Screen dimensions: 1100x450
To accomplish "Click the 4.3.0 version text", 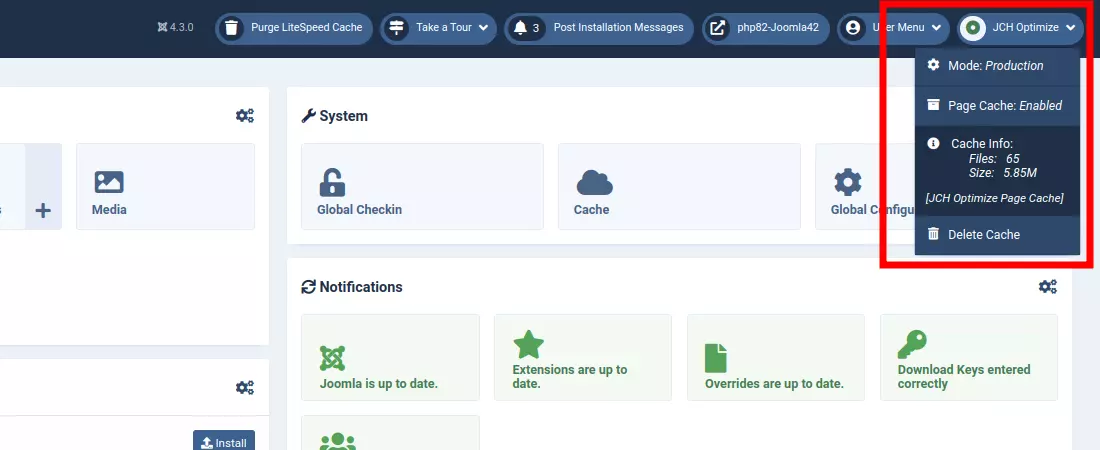I will coord(182,27).
